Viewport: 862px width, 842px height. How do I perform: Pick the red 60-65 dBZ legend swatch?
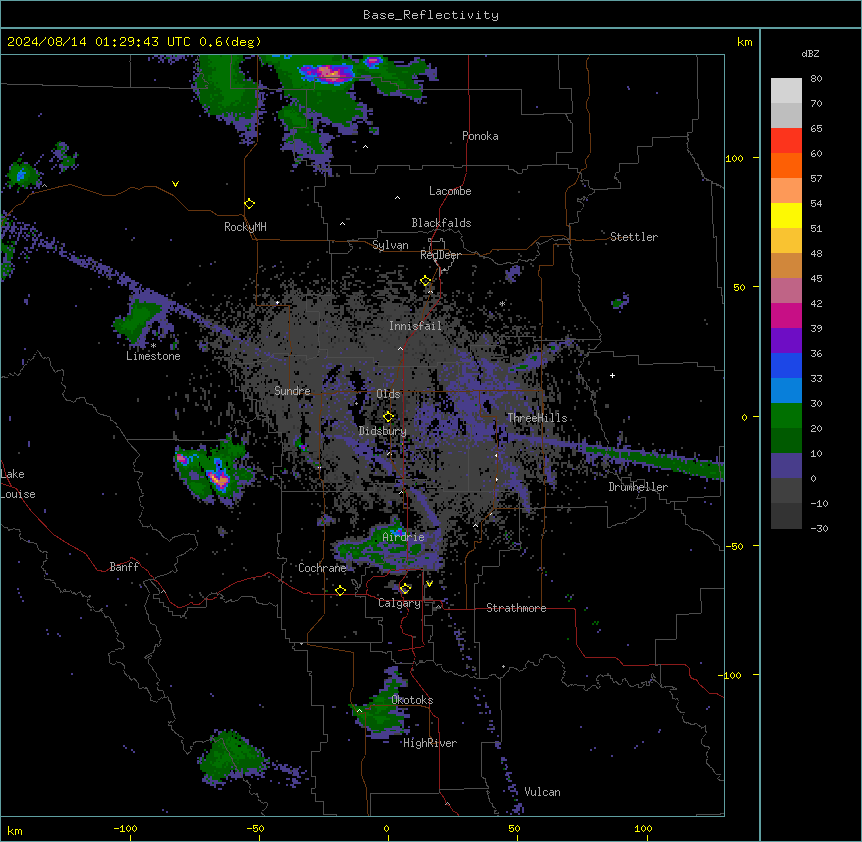pyautogui.click(x=786, y=140)
